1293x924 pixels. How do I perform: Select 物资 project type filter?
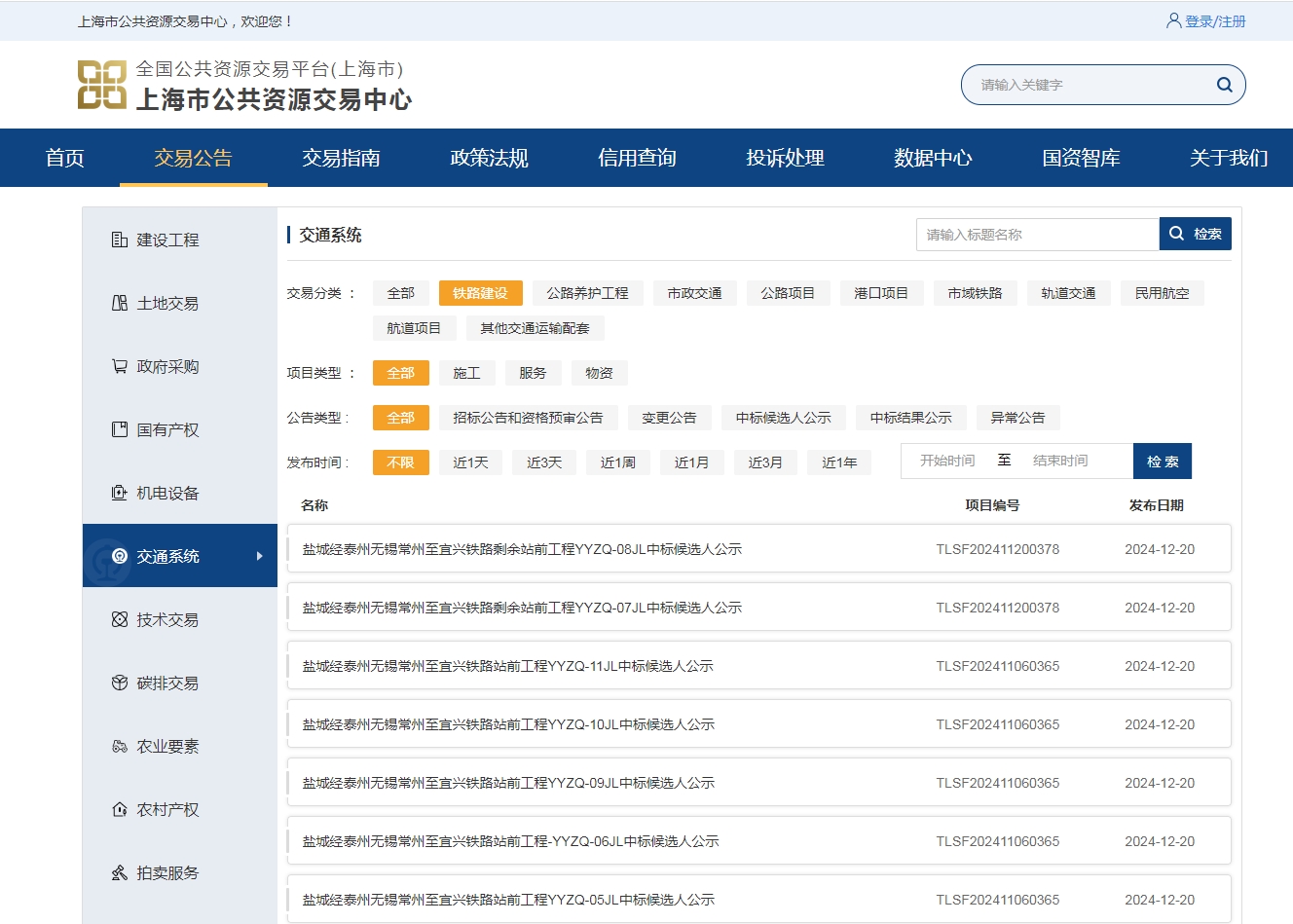point(600,373)
